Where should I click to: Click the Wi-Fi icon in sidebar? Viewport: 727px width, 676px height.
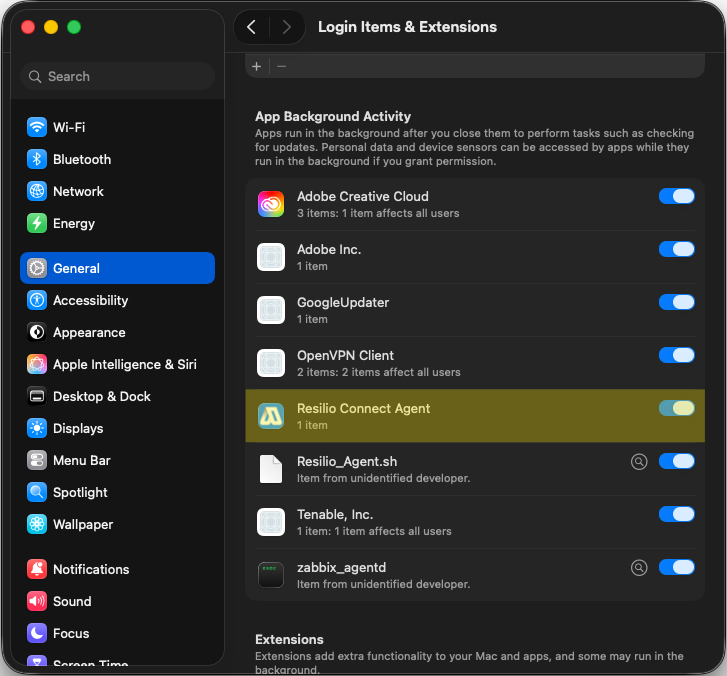37,127
